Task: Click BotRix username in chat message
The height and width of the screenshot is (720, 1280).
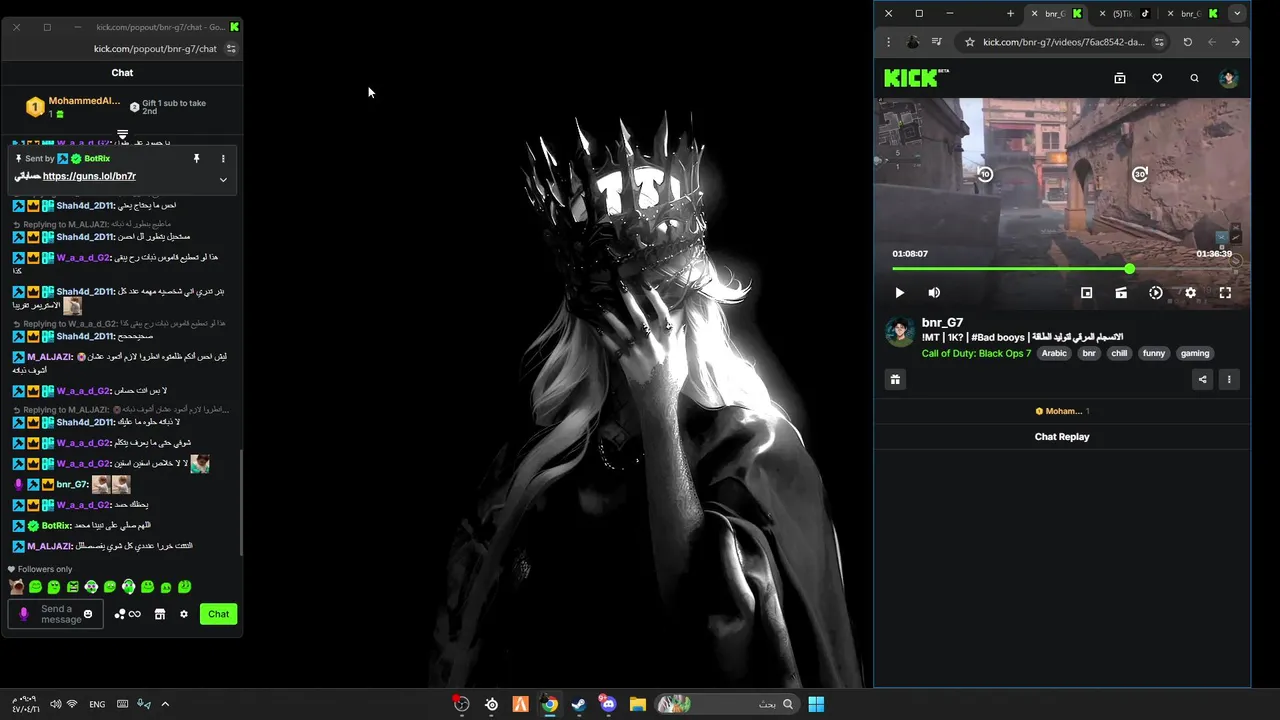Action: 56,525
